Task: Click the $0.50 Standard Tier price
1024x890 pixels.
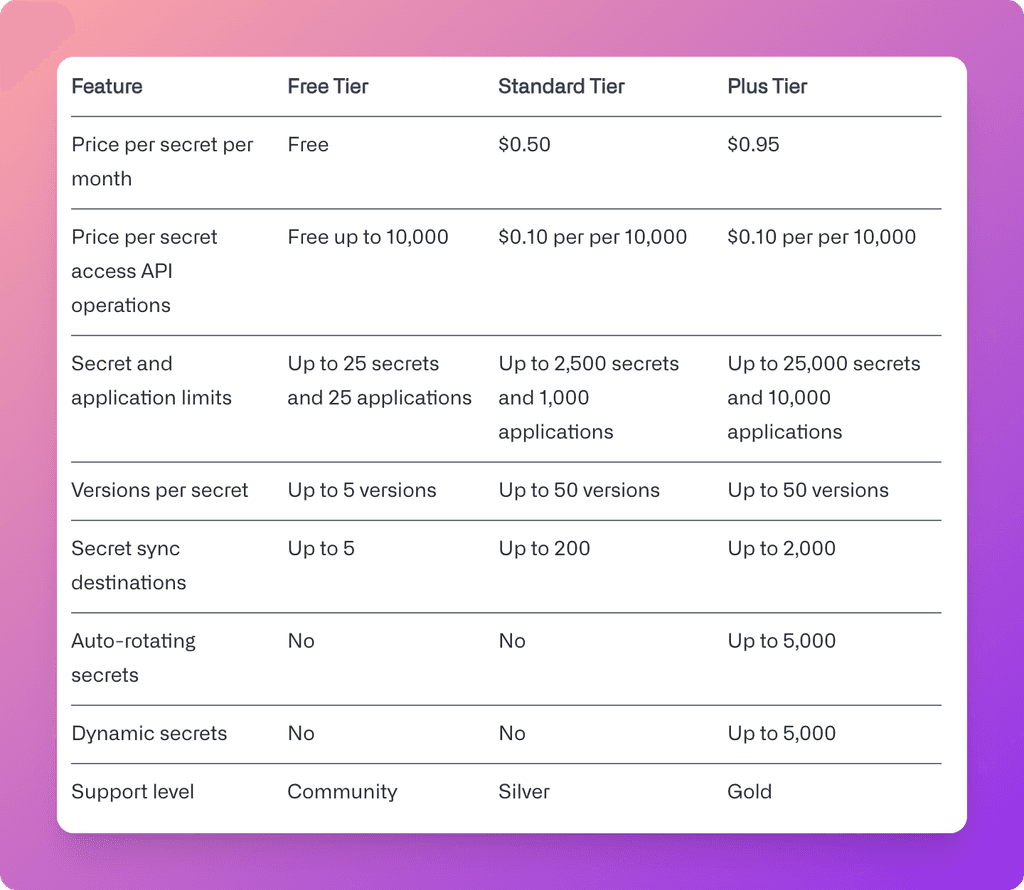Action: click(x=524, y=144)
